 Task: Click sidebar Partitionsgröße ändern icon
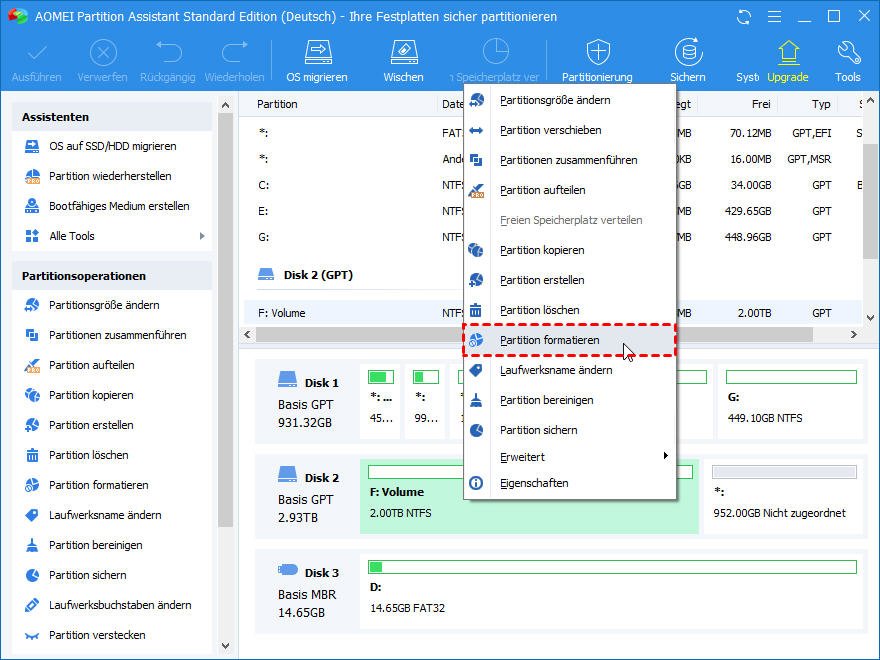pyautogui.click(x=32, y=305)
